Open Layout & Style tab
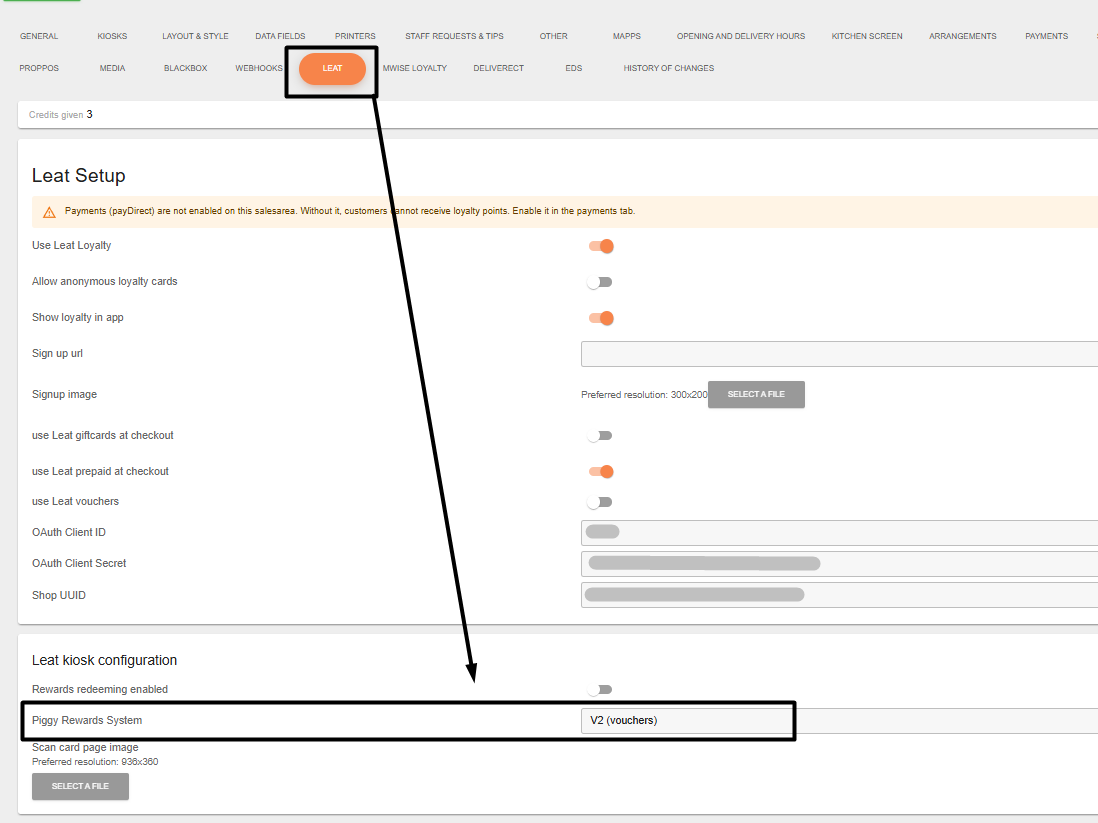 [x=195, y=36]
